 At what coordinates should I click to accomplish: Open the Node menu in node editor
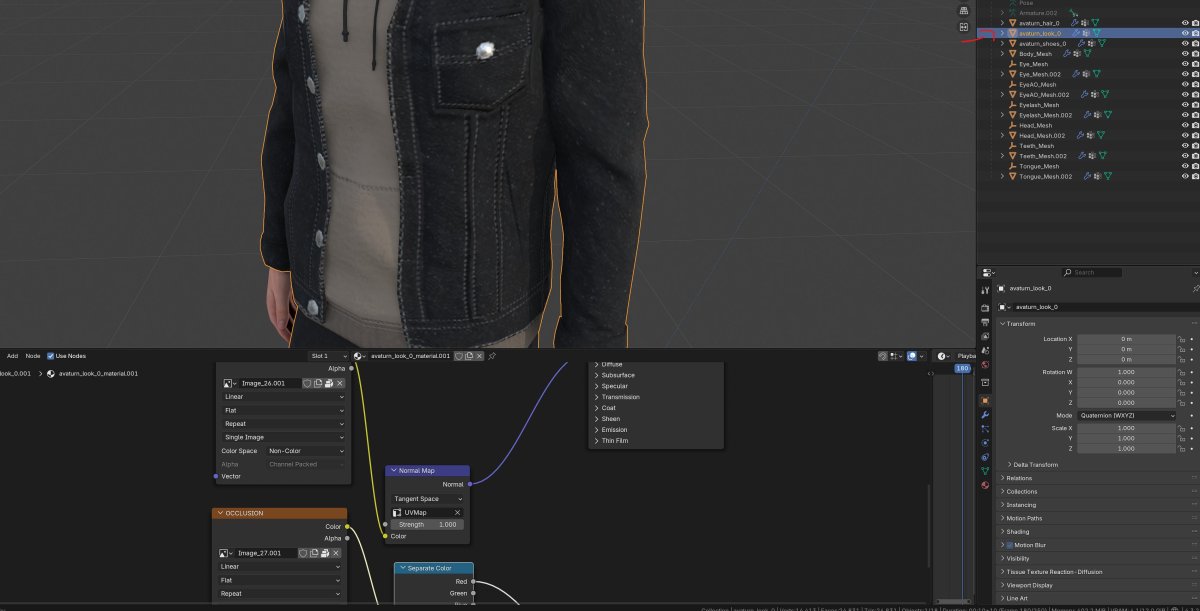coord(33,356)
